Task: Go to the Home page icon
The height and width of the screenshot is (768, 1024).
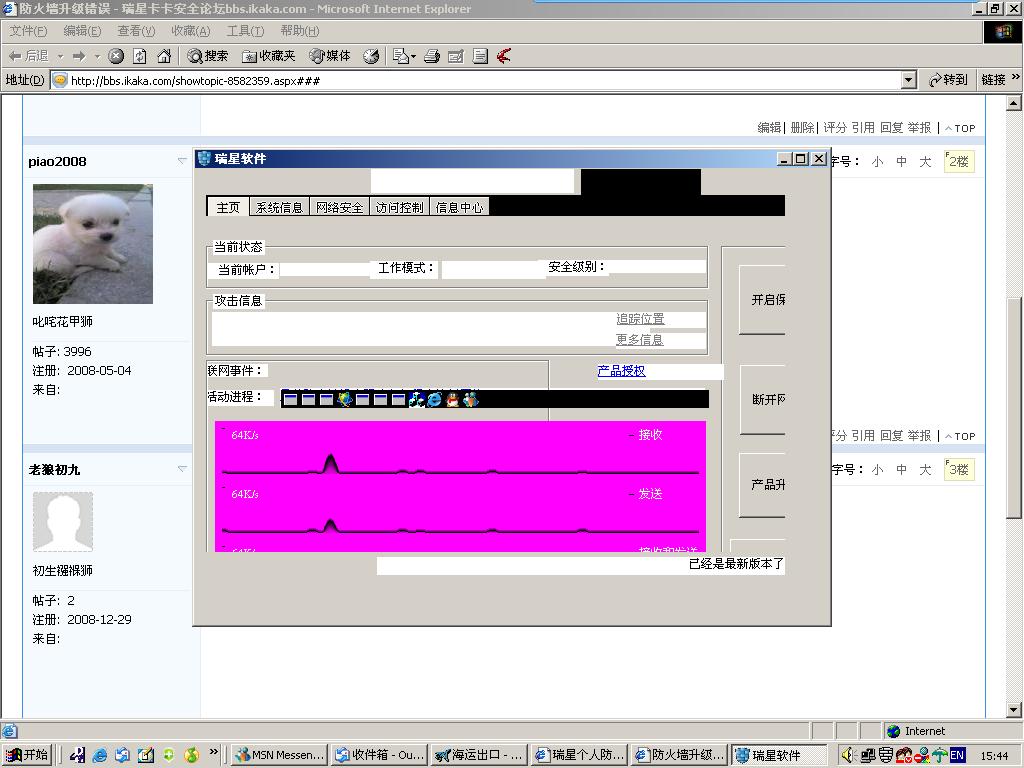Action: pos(164,56)
